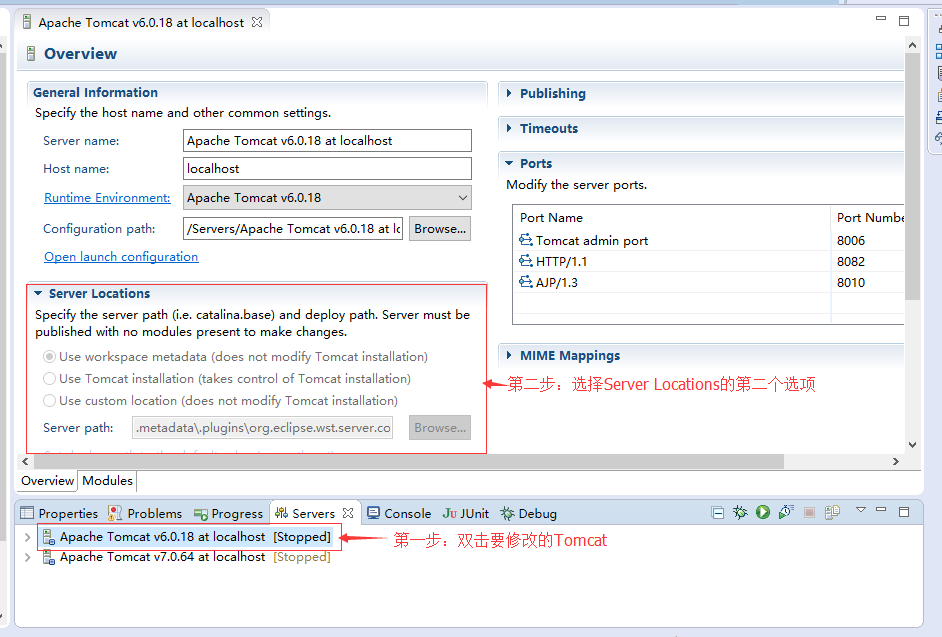
Task: Select Use custom location radio button
Action: click(50, 400)
